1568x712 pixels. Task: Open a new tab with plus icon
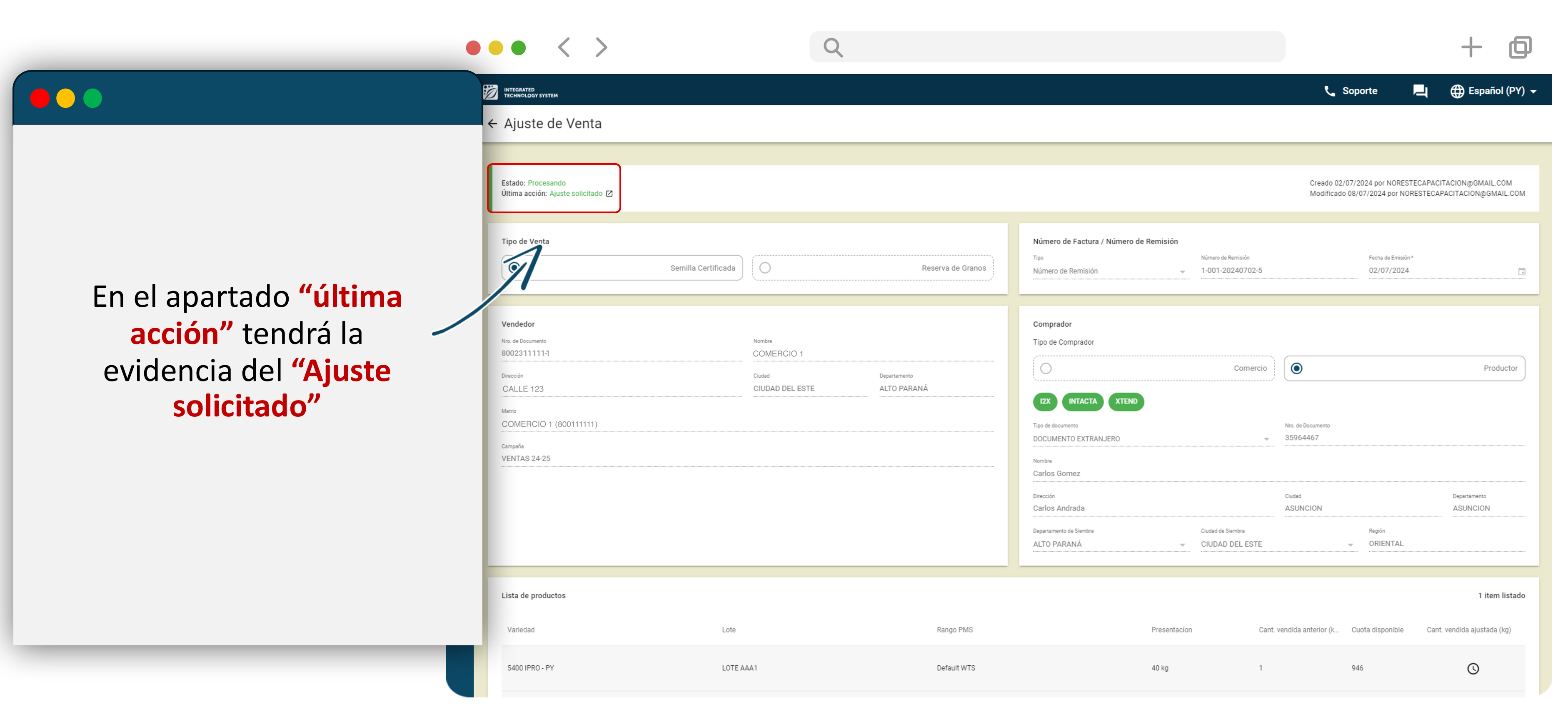(x=1471, y=47)
